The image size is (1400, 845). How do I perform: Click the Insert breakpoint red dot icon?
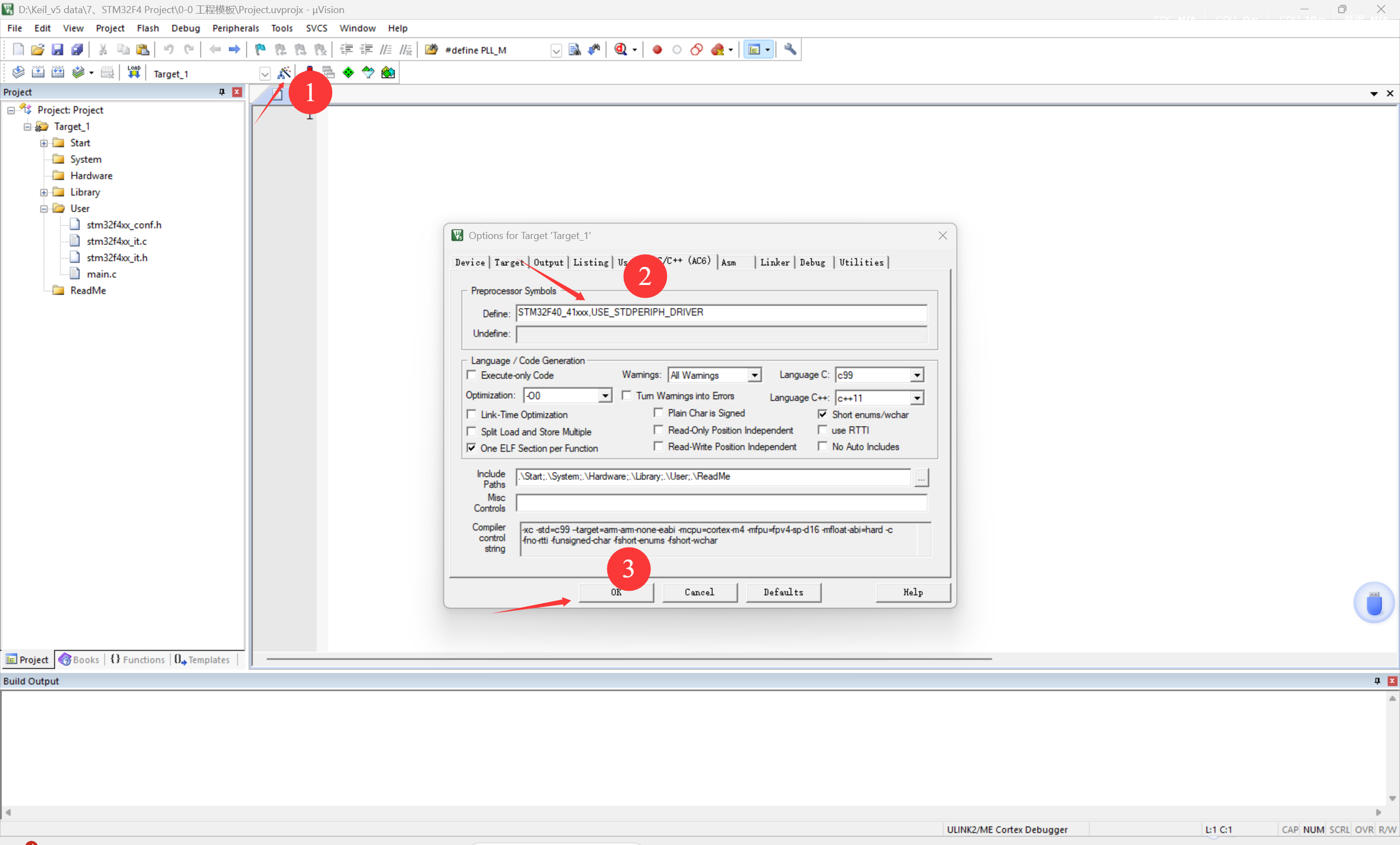pos(657,50)
